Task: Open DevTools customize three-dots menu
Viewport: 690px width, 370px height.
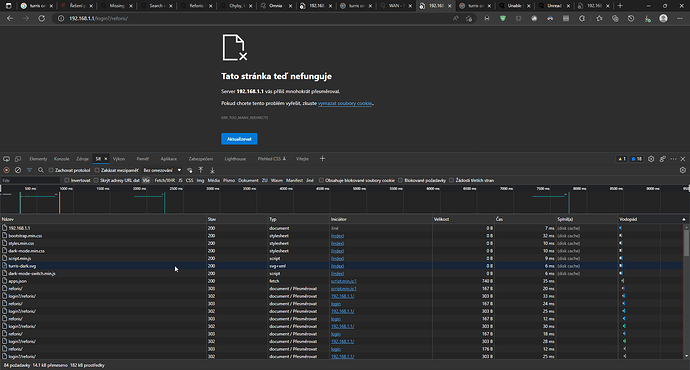Action: click(x=673, y=159)
